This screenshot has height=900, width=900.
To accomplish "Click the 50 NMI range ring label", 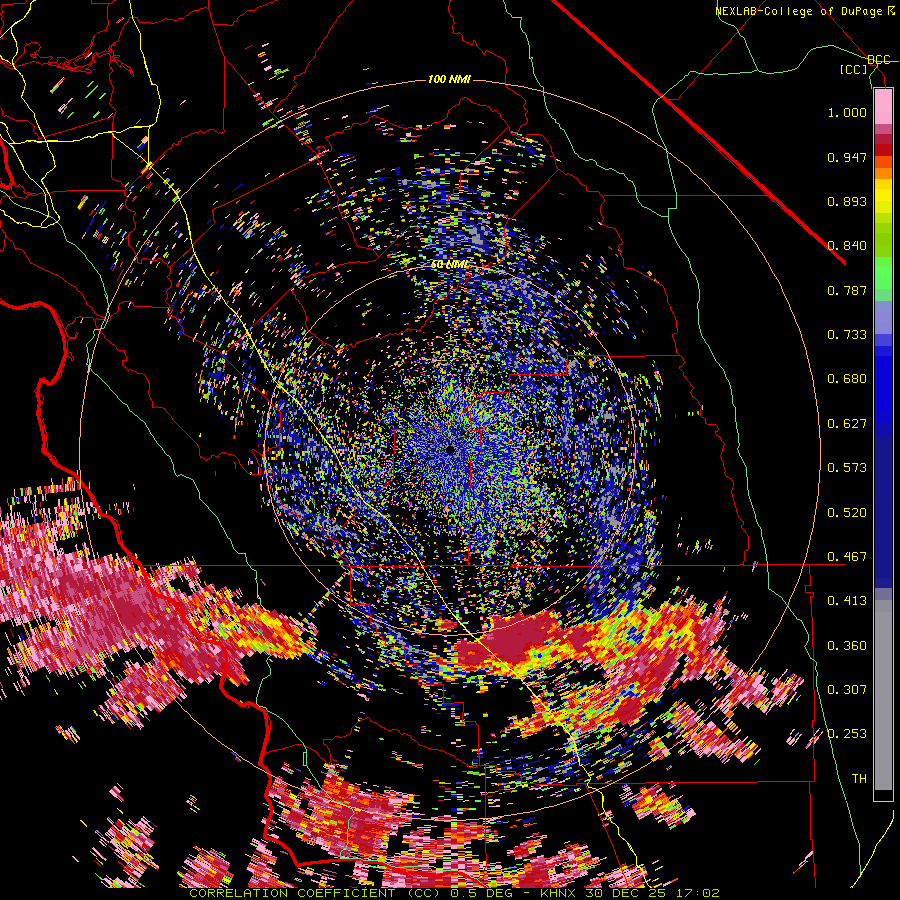I will (449, 265).
